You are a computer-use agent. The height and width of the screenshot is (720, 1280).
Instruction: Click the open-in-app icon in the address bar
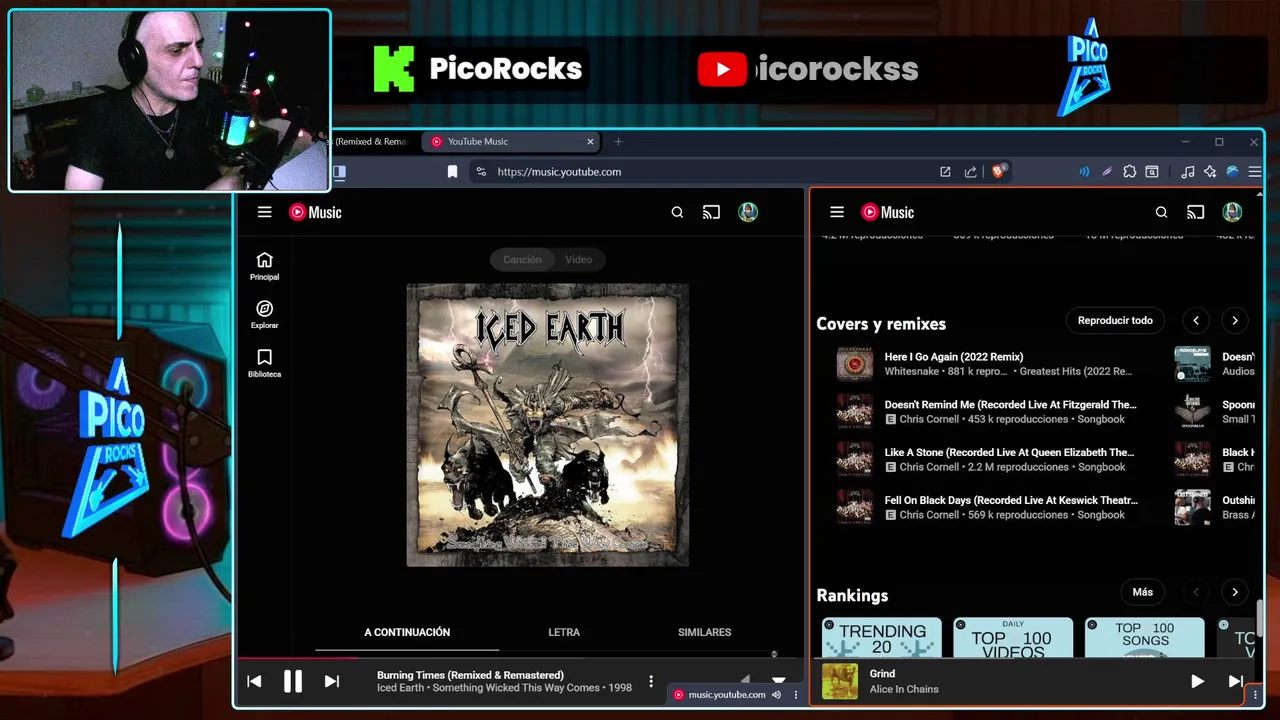[x=945, y=172]
